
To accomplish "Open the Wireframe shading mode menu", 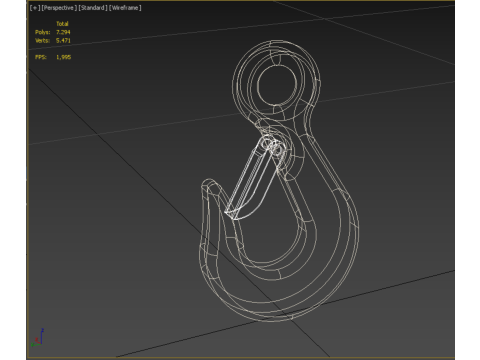I will 125,8.
